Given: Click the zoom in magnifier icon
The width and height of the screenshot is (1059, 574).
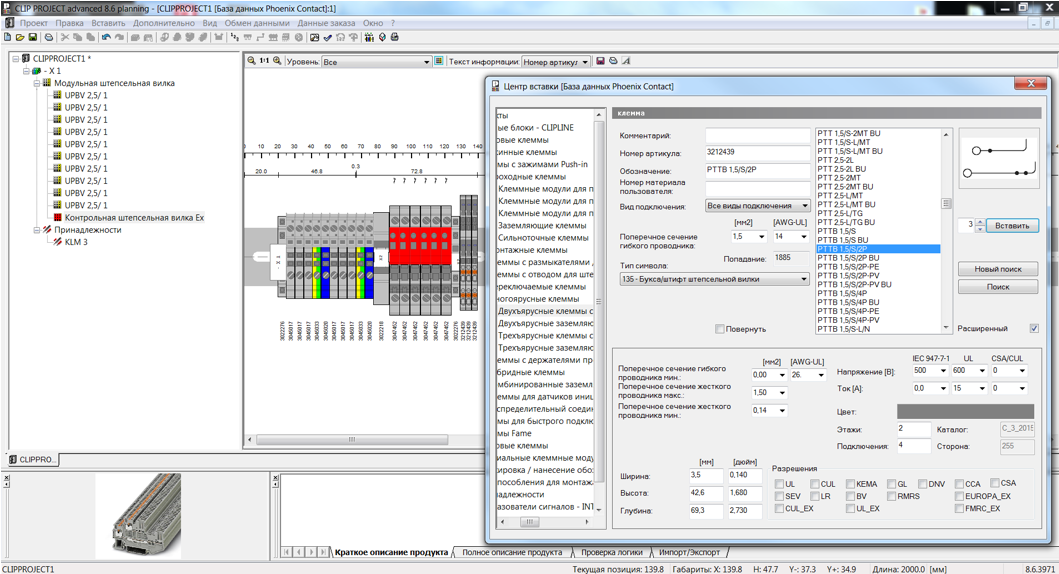Looking at the screenshot, I should coord(277,61).
